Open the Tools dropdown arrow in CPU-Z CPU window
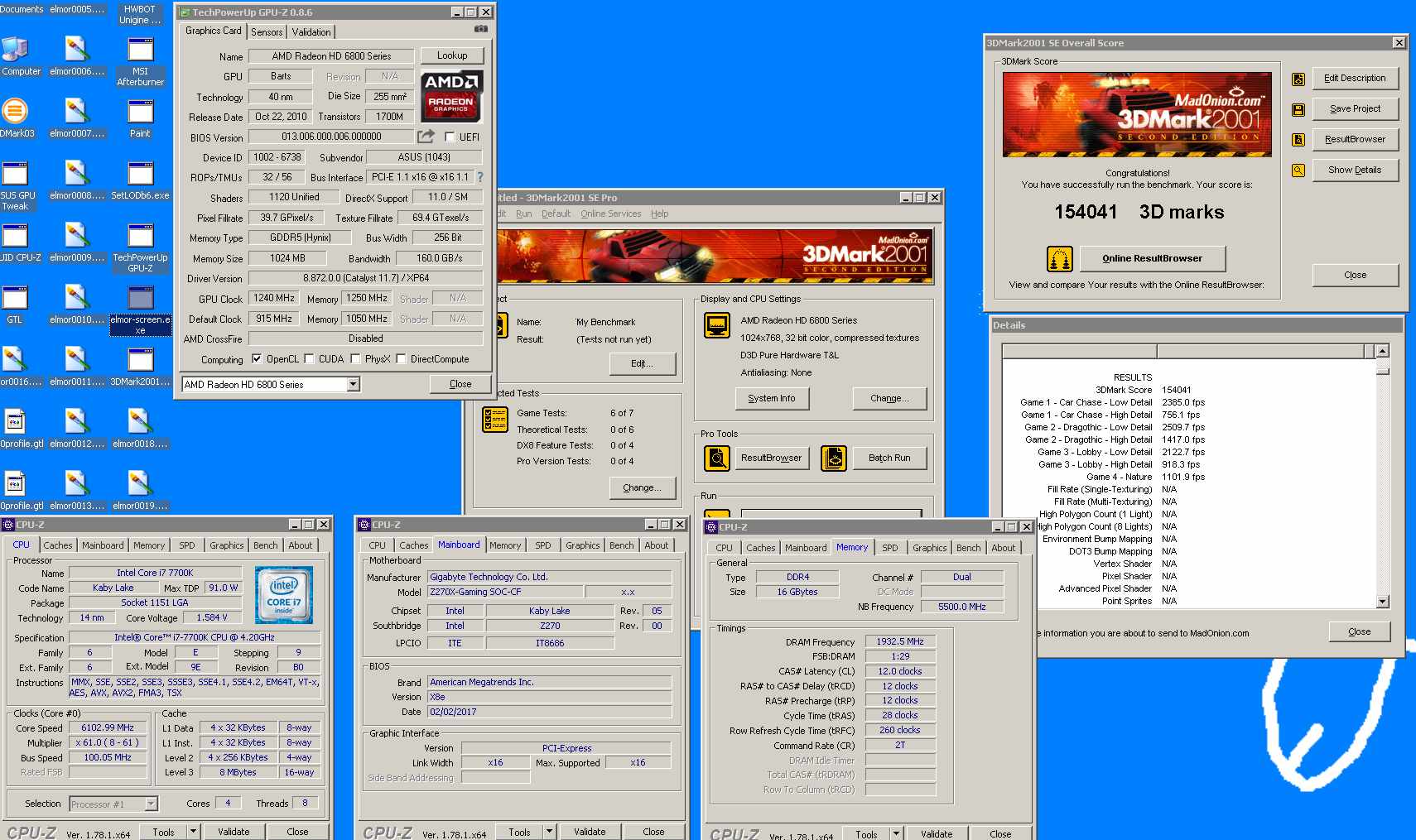 [193, 832]
